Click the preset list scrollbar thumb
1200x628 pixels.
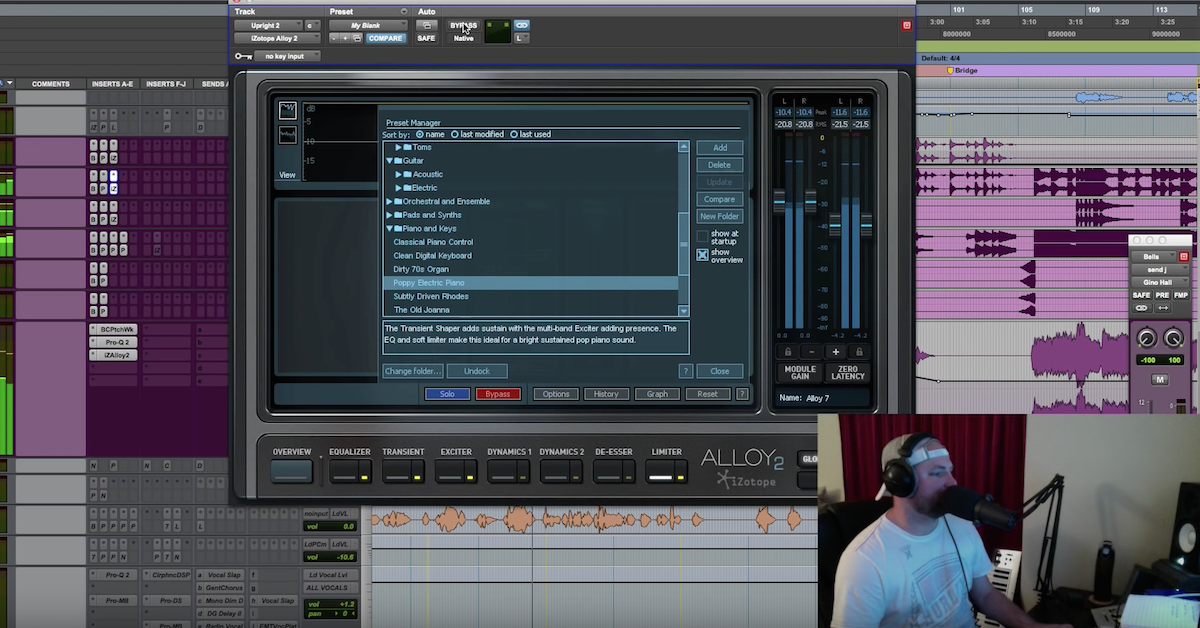(x=684, y=243)
